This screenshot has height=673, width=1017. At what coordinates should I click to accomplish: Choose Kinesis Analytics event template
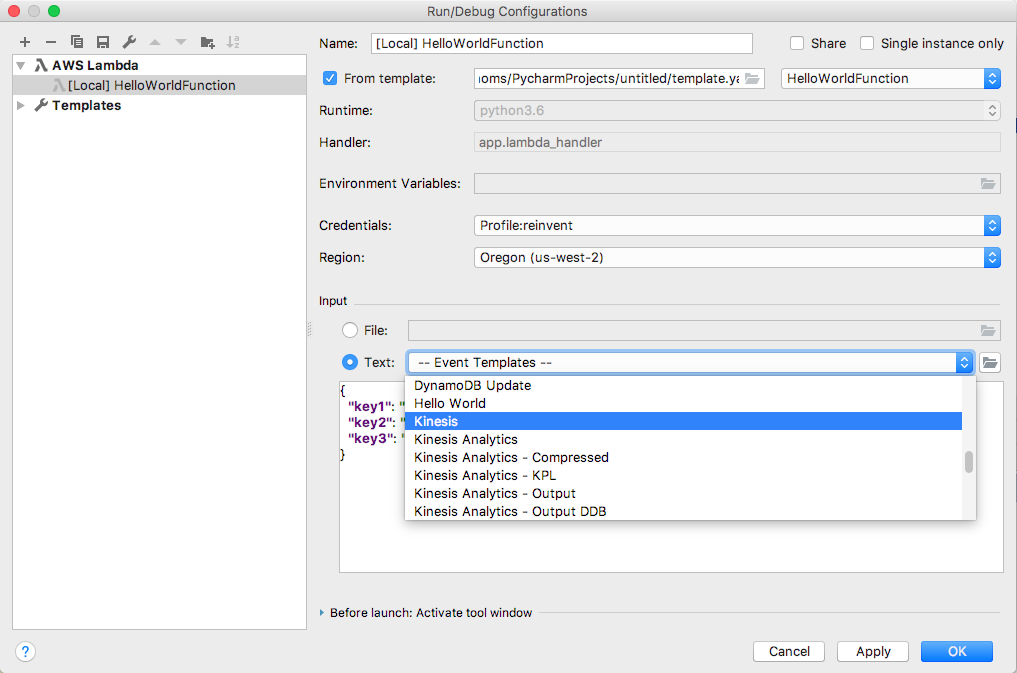pos(684,440)
